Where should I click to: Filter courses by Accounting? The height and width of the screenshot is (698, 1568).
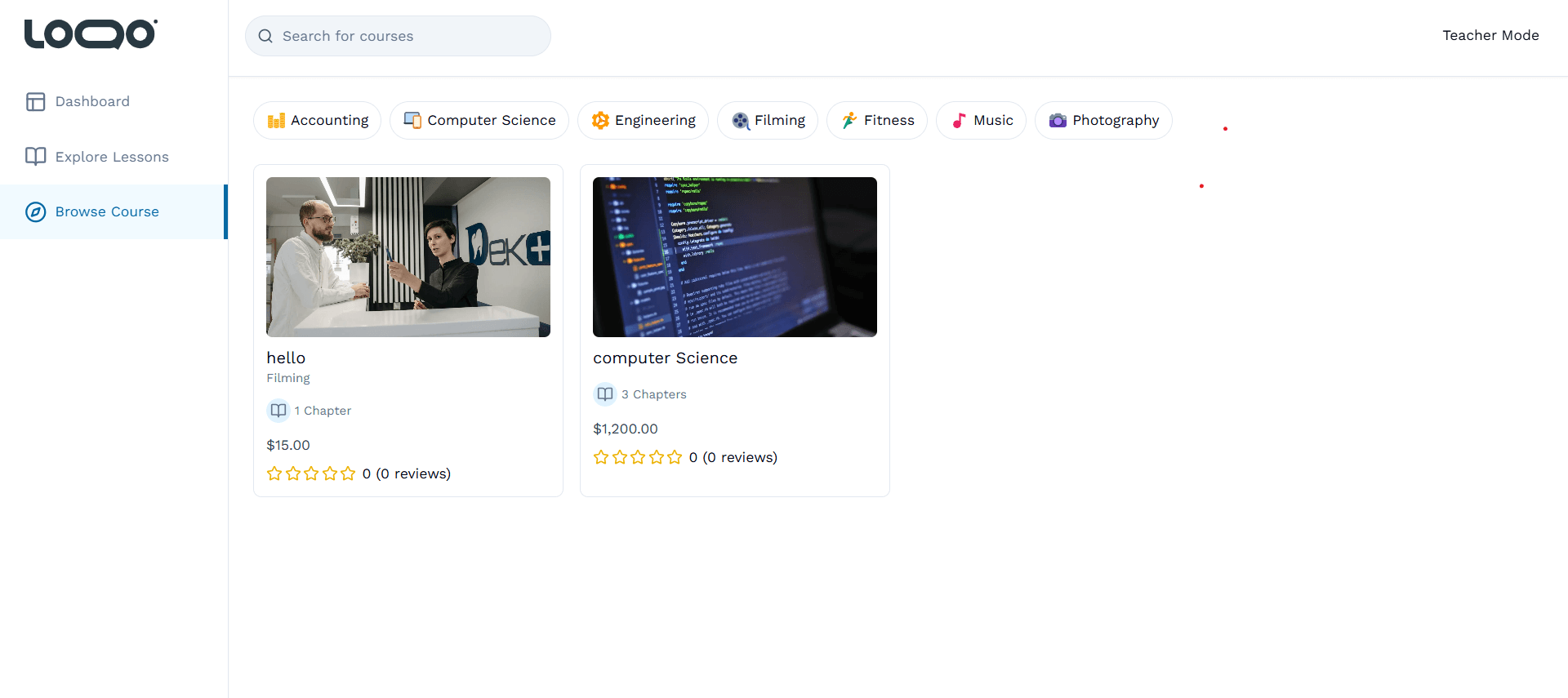point(318,121)
